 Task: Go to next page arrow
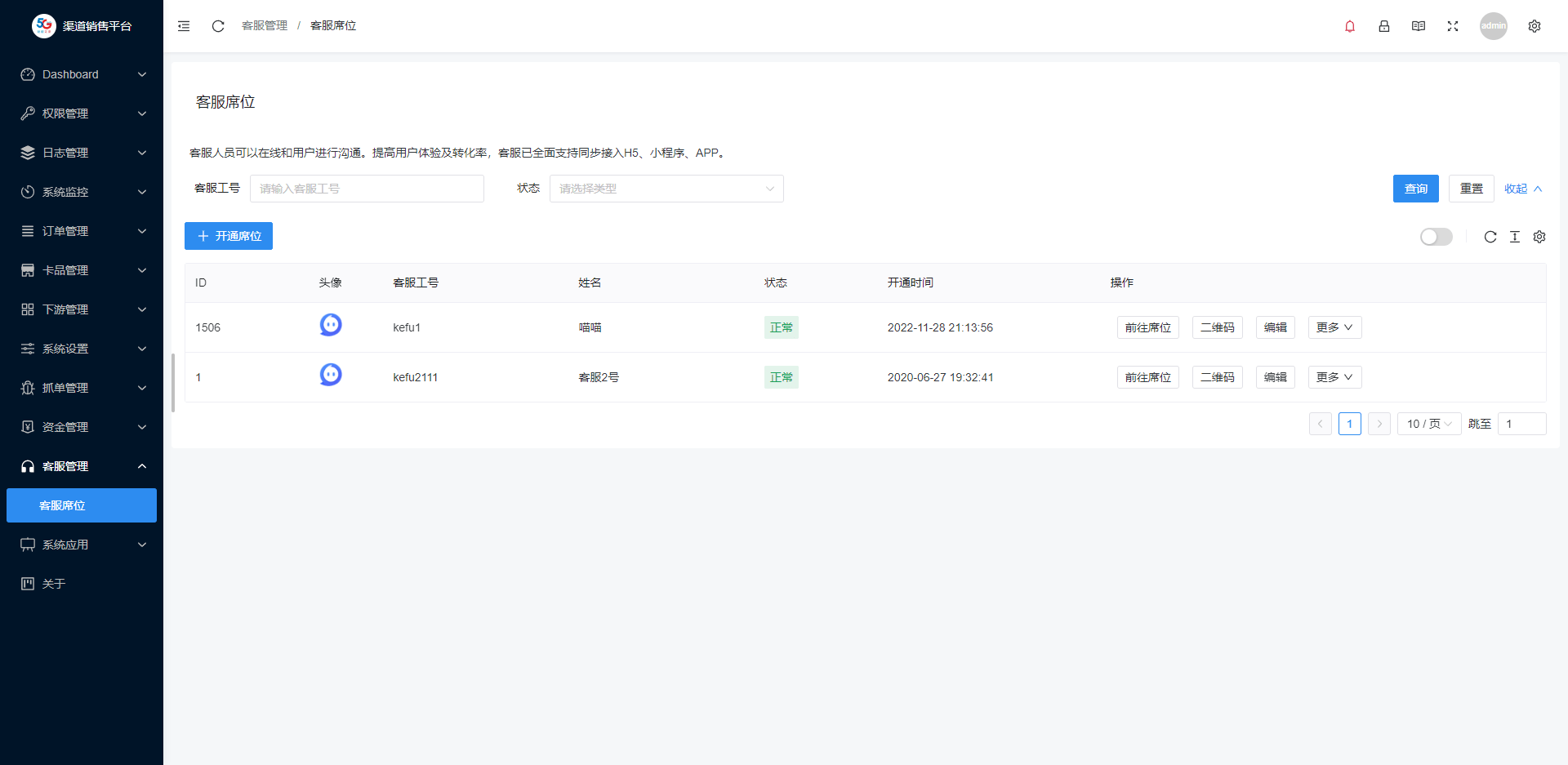(1379, 424)
